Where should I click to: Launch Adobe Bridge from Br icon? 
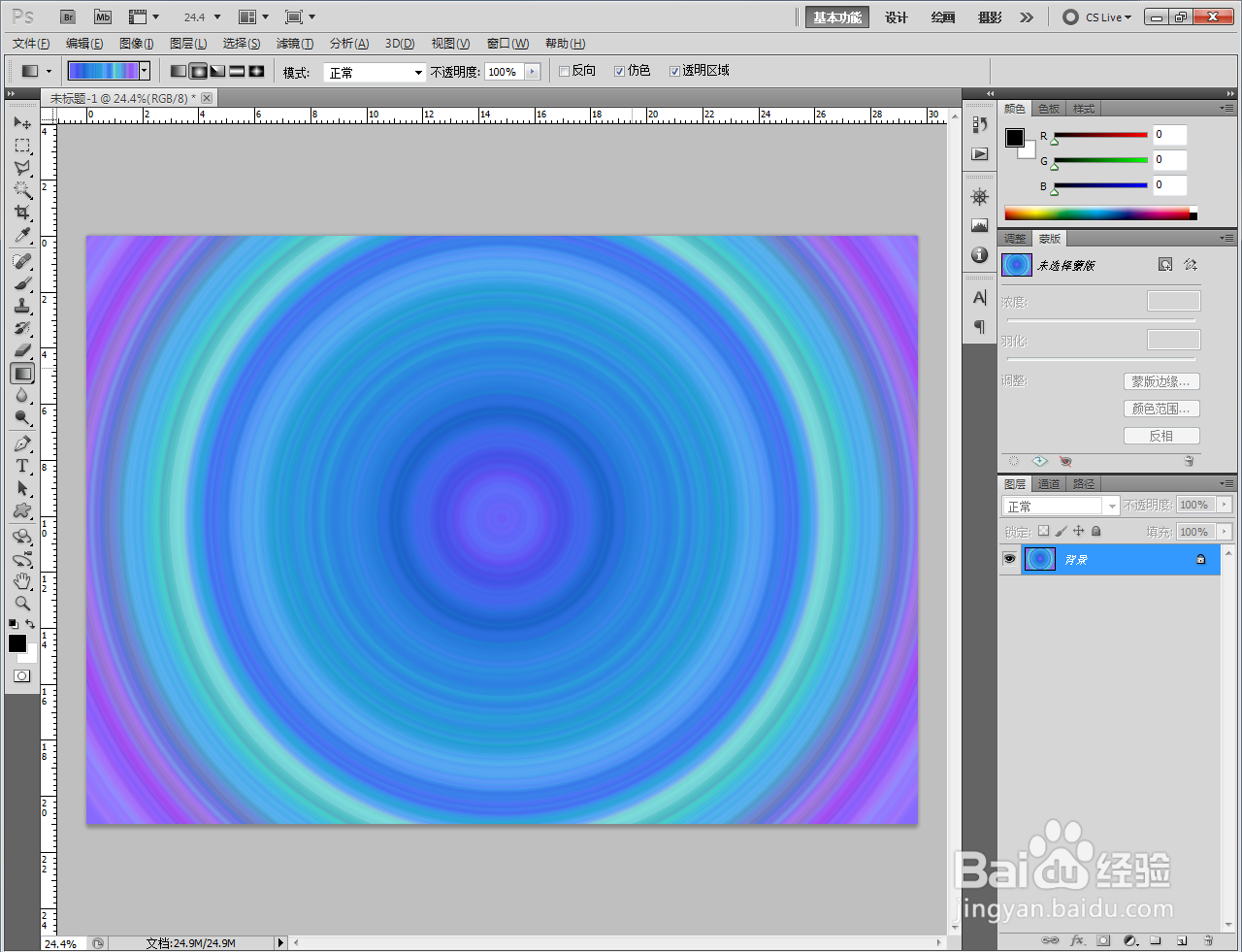point(67,17)
